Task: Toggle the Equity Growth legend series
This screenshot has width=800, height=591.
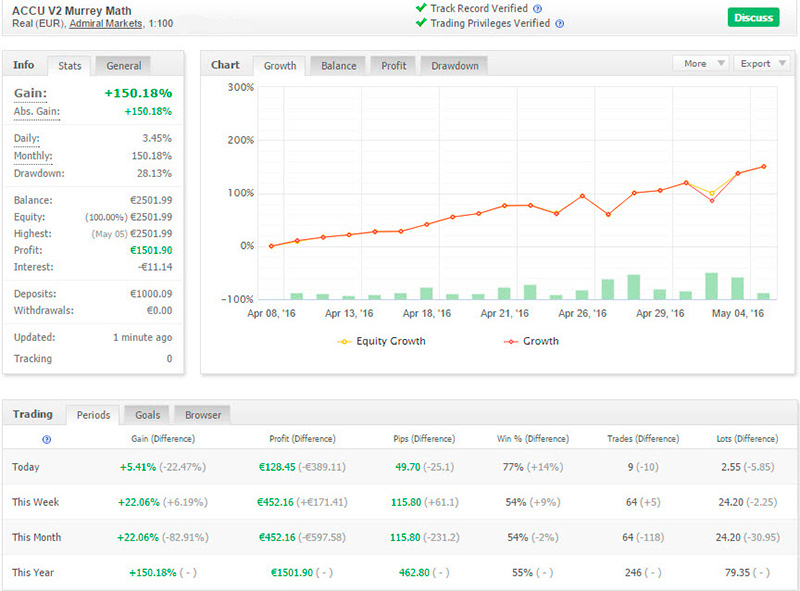Action: tap(381, 341)
